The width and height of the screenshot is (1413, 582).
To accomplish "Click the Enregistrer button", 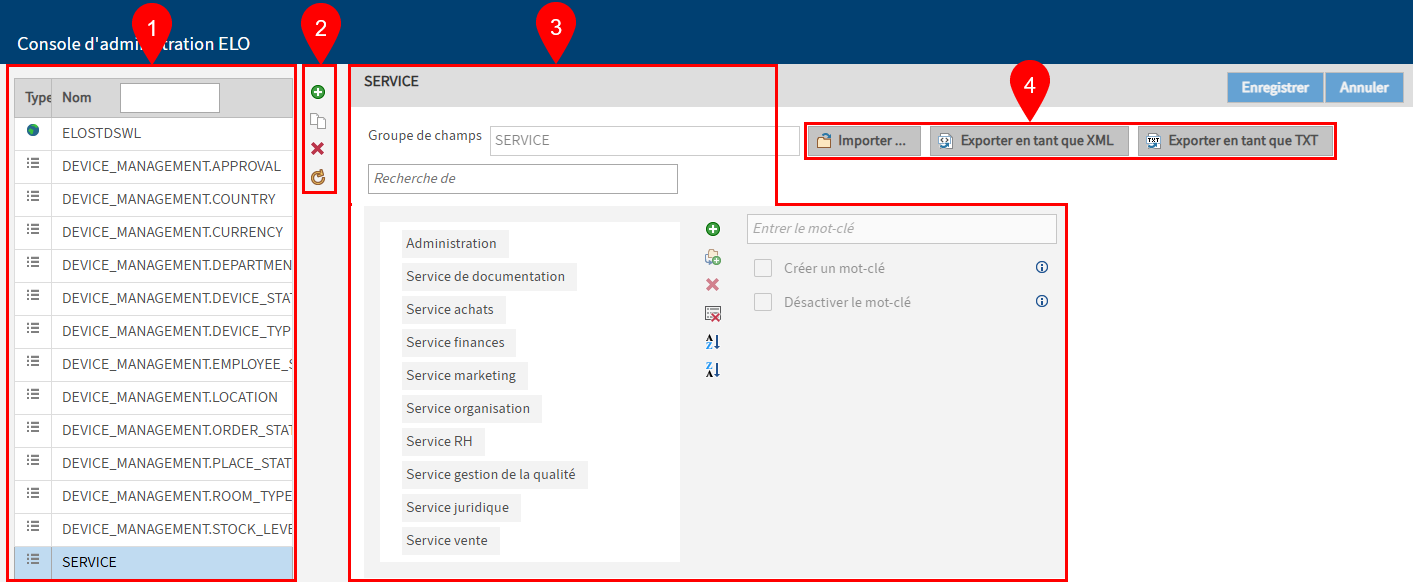I will (1275, 88).
